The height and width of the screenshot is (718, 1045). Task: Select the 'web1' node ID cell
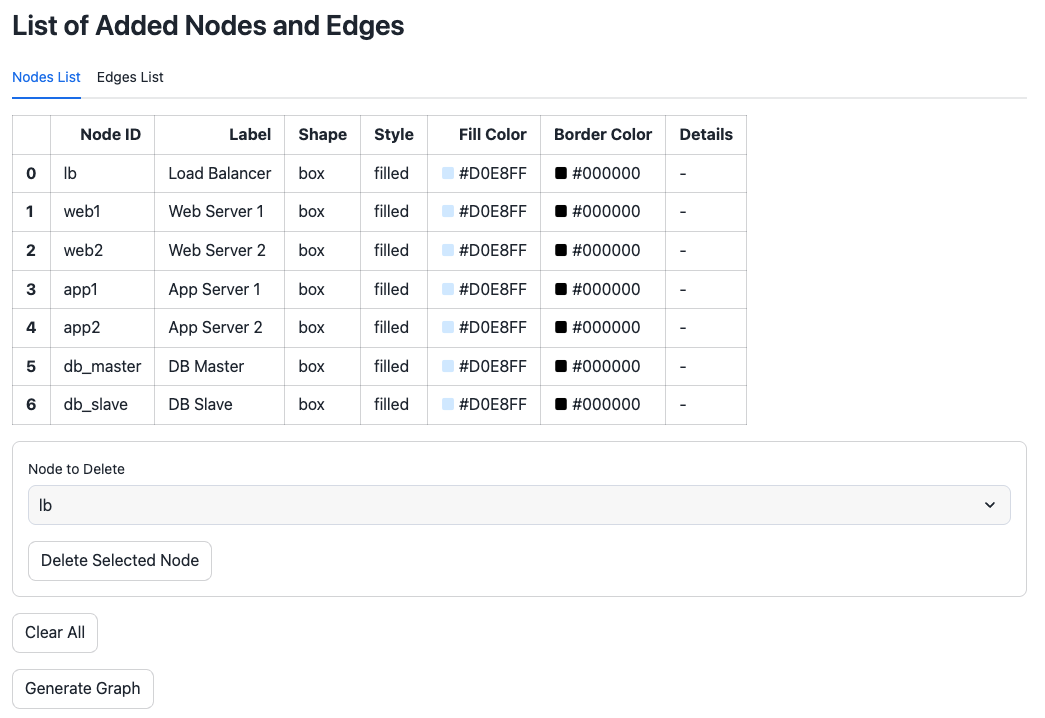click(x=103, y=212)
